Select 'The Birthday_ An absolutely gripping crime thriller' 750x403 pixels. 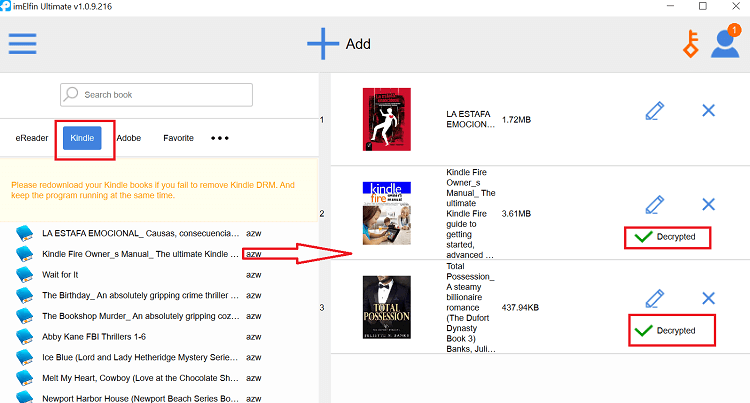click(x=140, y=295)
